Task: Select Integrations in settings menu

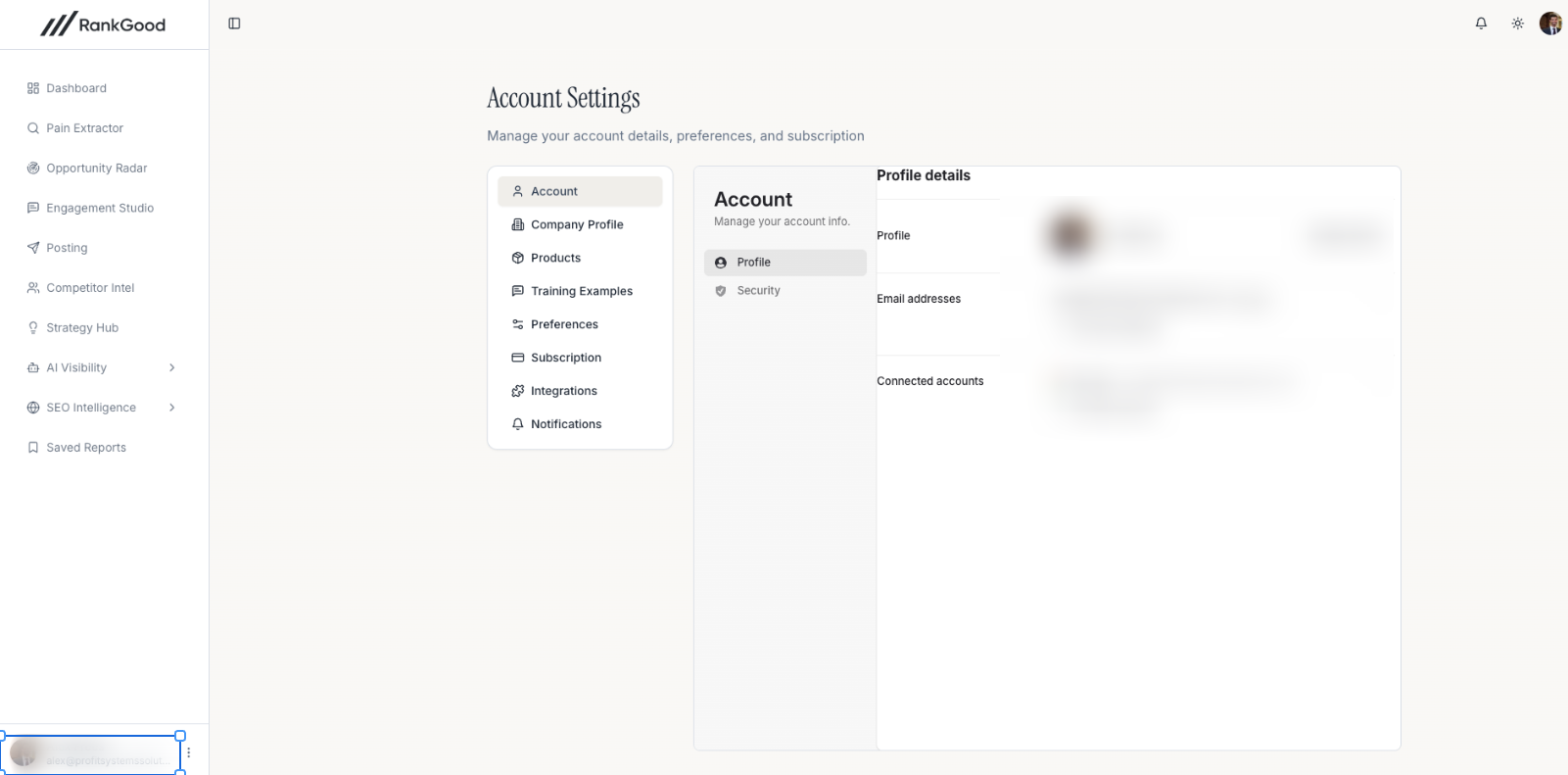Action: [x=563, y=391]
